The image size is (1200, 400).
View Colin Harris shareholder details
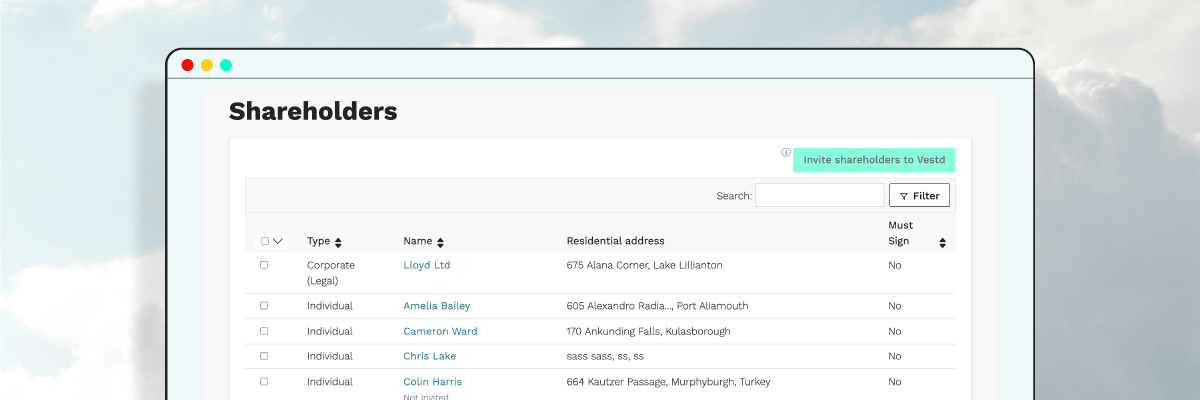(x=432, y=382)
